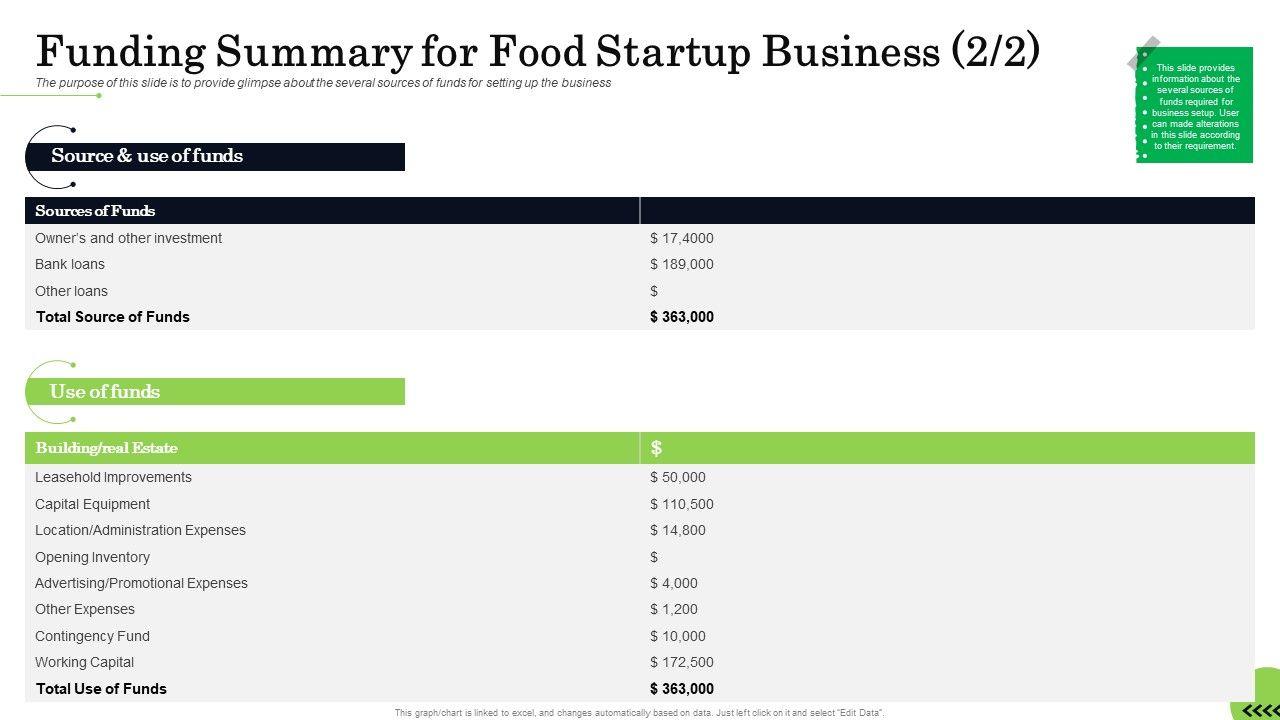Click the green sticky note in corner

click(x=1194, y=105)
